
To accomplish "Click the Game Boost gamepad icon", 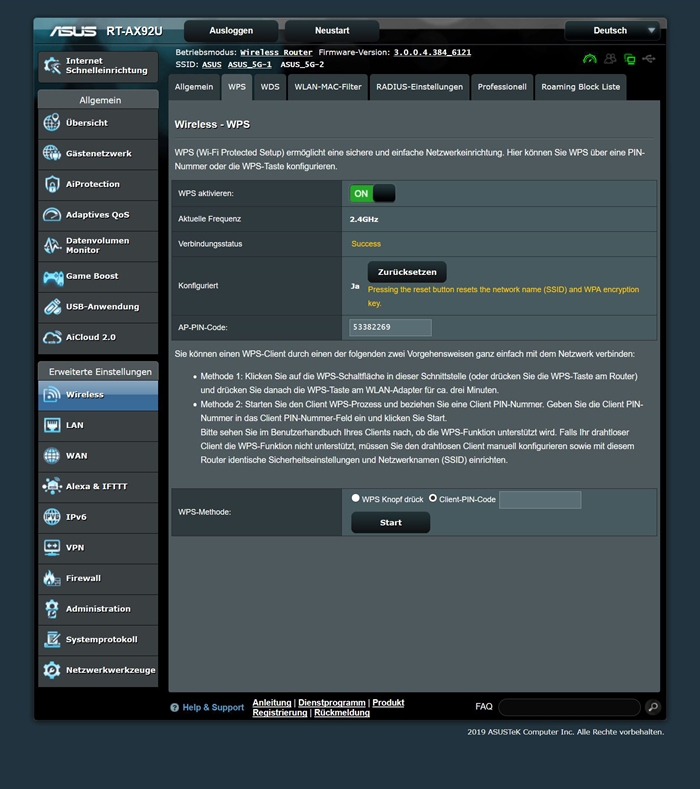I will coord(53,277).
